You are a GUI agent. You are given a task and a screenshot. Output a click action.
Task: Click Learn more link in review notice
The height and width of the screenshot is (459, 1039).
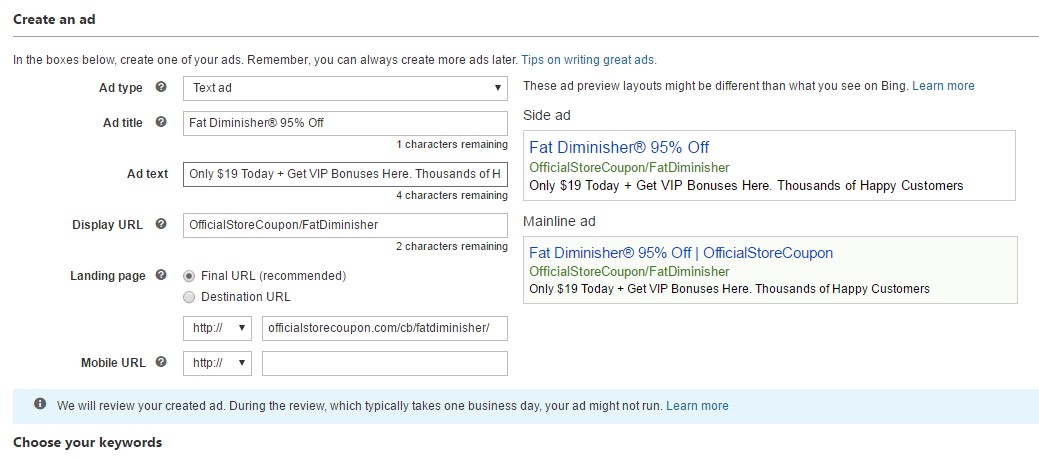[697, 406]
